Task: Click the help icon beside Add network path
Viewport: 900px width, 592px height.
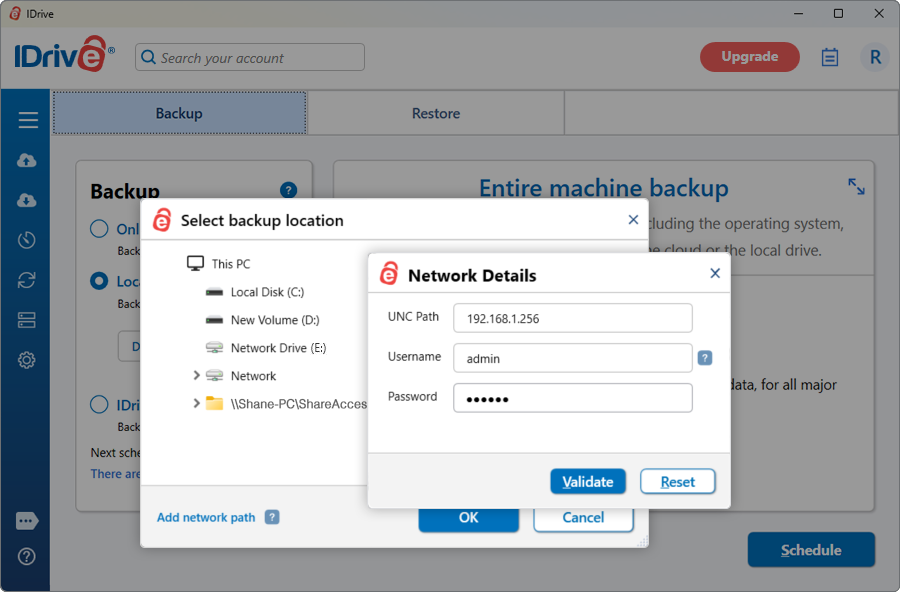Action: coord(272,517)
